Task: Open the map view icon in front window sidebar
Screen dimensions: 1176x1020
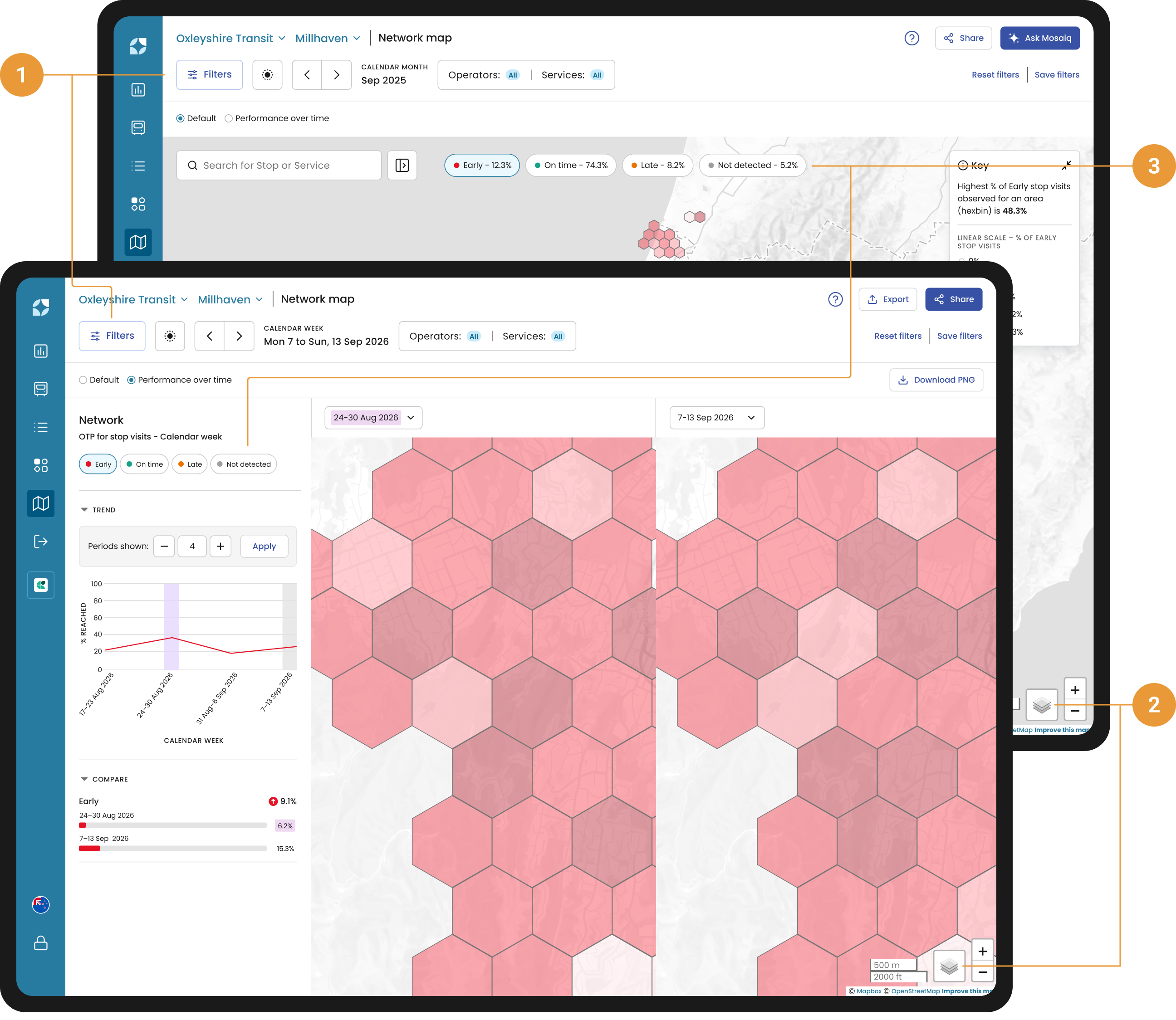Action: tap(40, 503)
